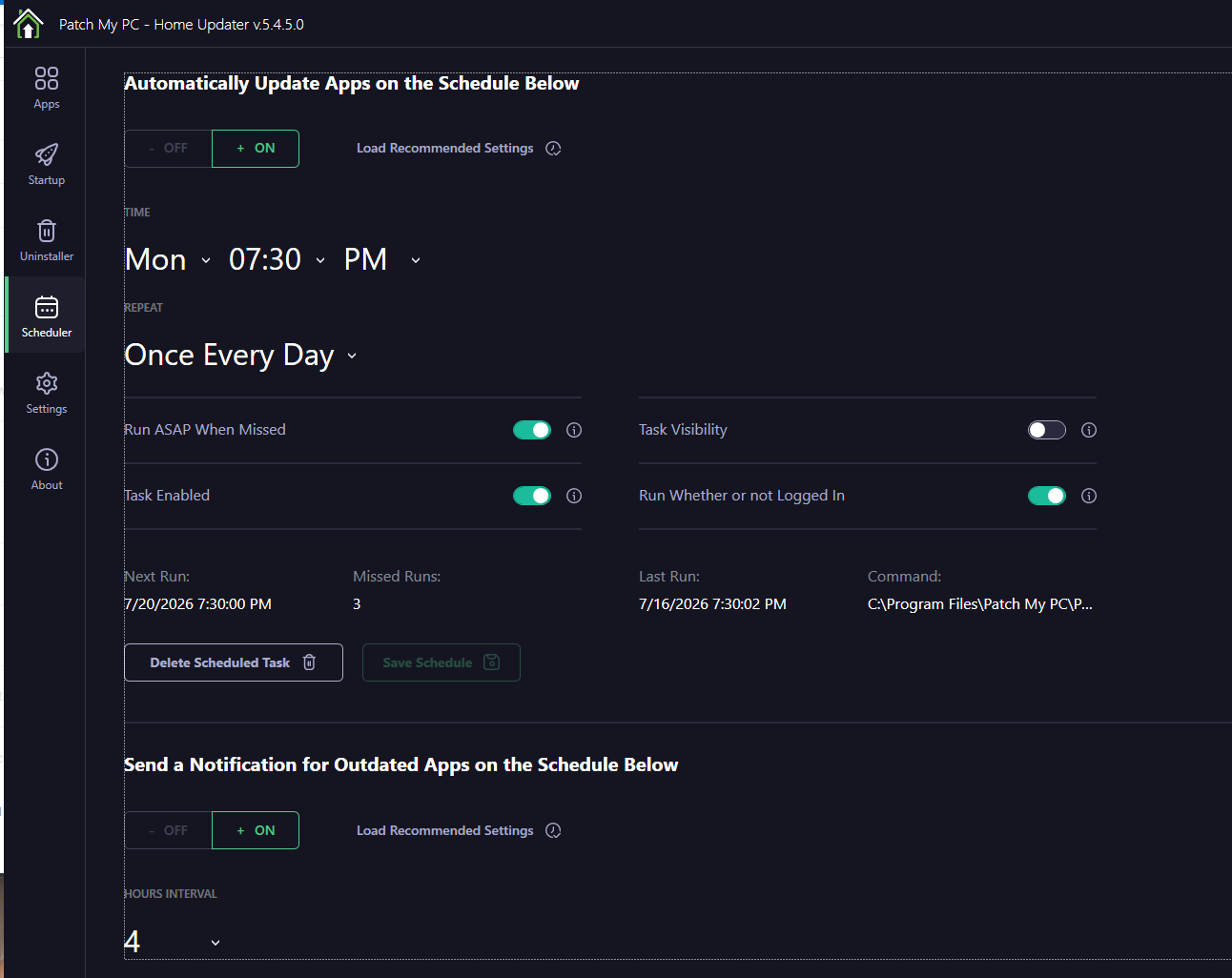Open the Uninstaller trash icon in sidebar
Screen dimensions: 1232x978
coord(47,231)
